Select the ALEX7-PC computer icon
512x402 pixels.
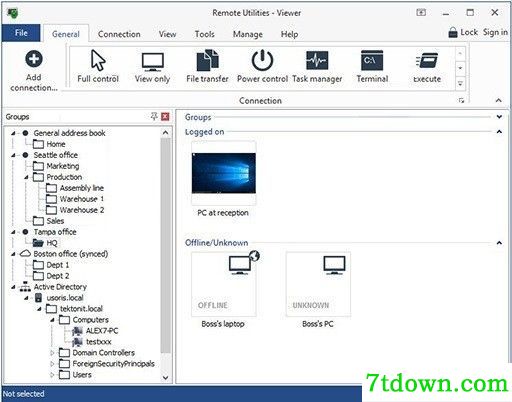click(x=77, y=331)
